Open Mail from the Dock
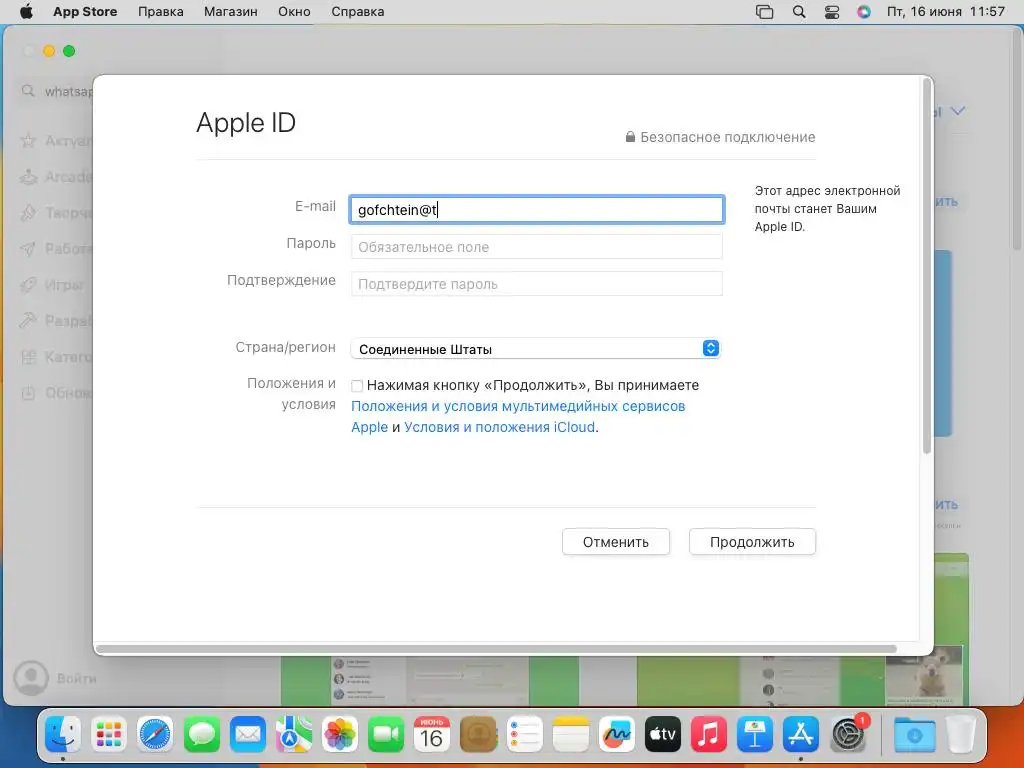Viewport: 1024px width, 768px height. 248,735
